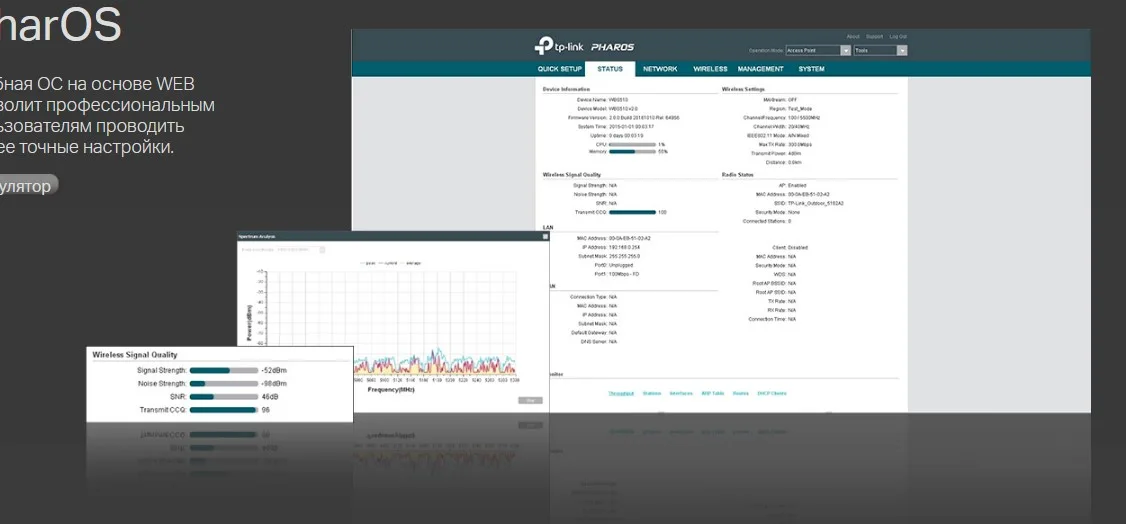This screenshot has height=524, width=1126.
Task: Select the Status tab
Action: [x=610, y=69]
